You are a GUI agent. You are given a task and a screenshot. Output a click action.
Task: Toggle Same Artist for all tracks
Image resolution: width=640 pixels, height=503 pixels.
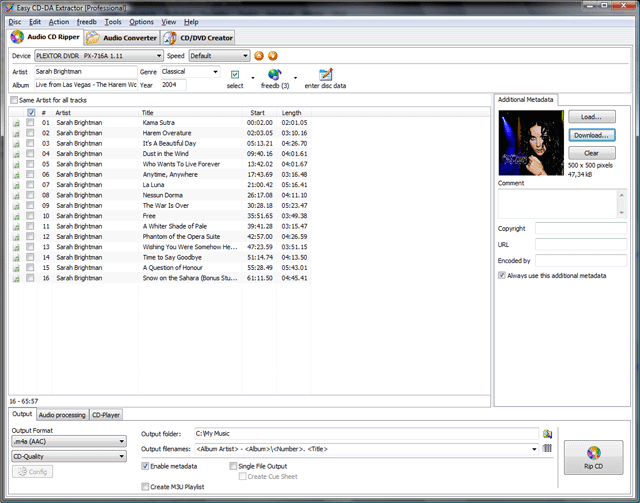click(x=14, y=100)
